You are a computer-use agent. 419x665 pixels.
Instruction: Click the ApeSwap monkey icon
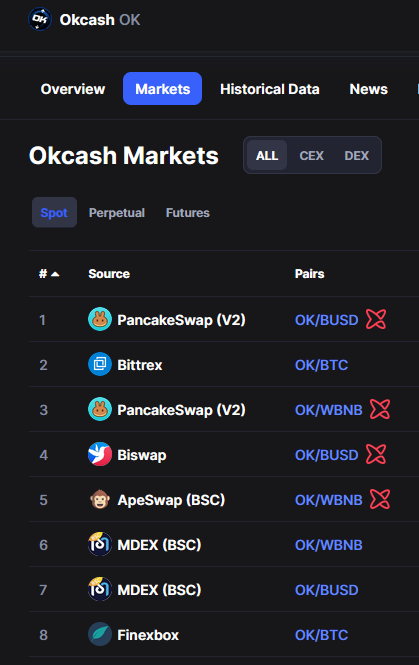click(100, 499)
